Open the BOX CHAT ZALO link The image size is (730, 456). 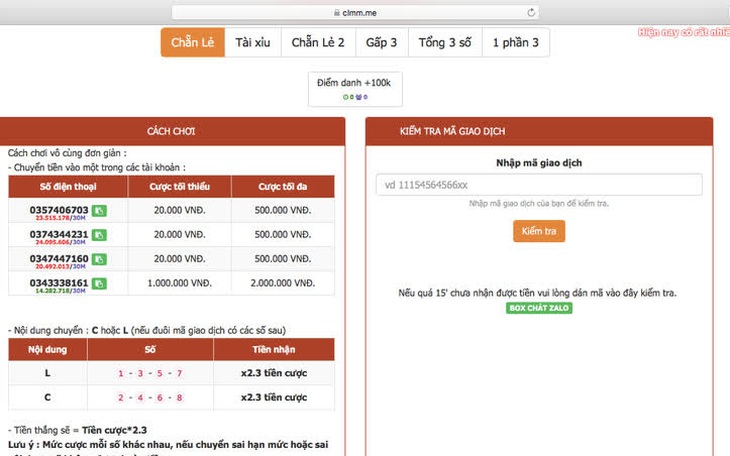pyautogui.click(x=539, y=308)
